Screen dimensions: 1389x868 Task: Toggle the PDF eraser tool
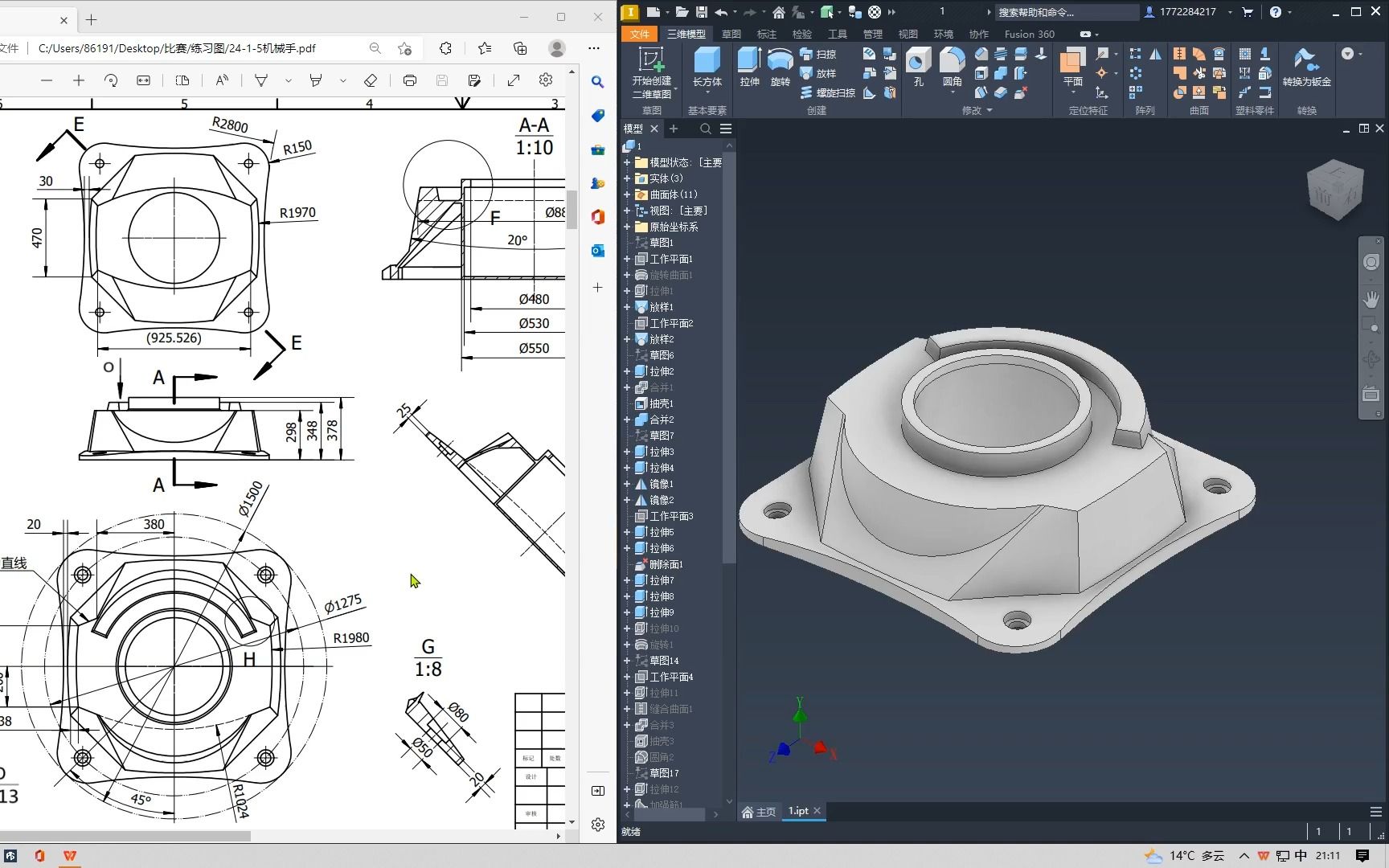pyautogui.click(x=371, y=80)
